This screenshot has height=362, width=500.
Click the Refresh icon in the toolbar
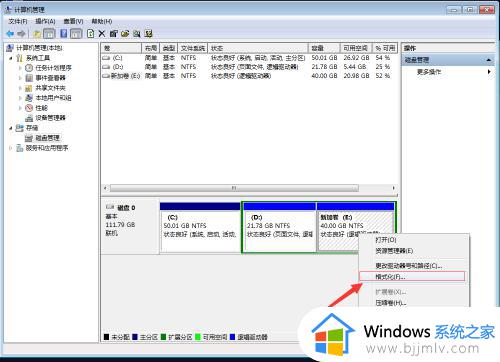[90, 34]
